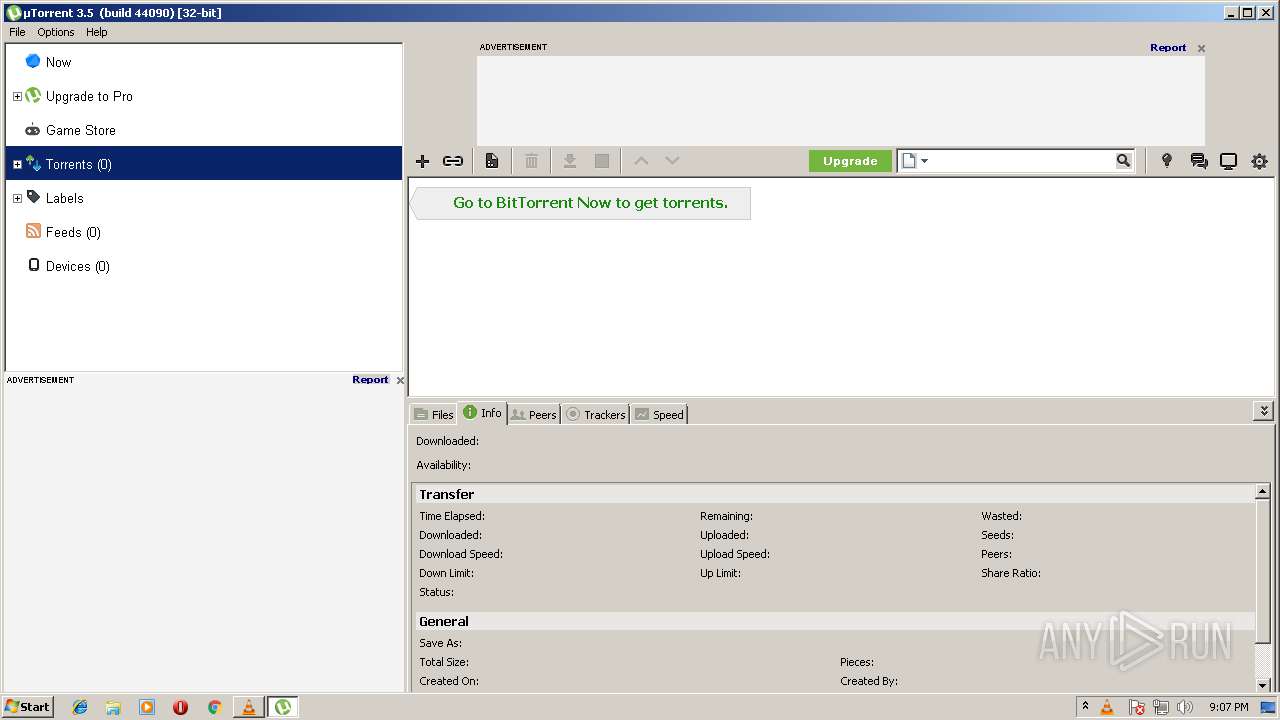Click inside the search input field

1022,161
